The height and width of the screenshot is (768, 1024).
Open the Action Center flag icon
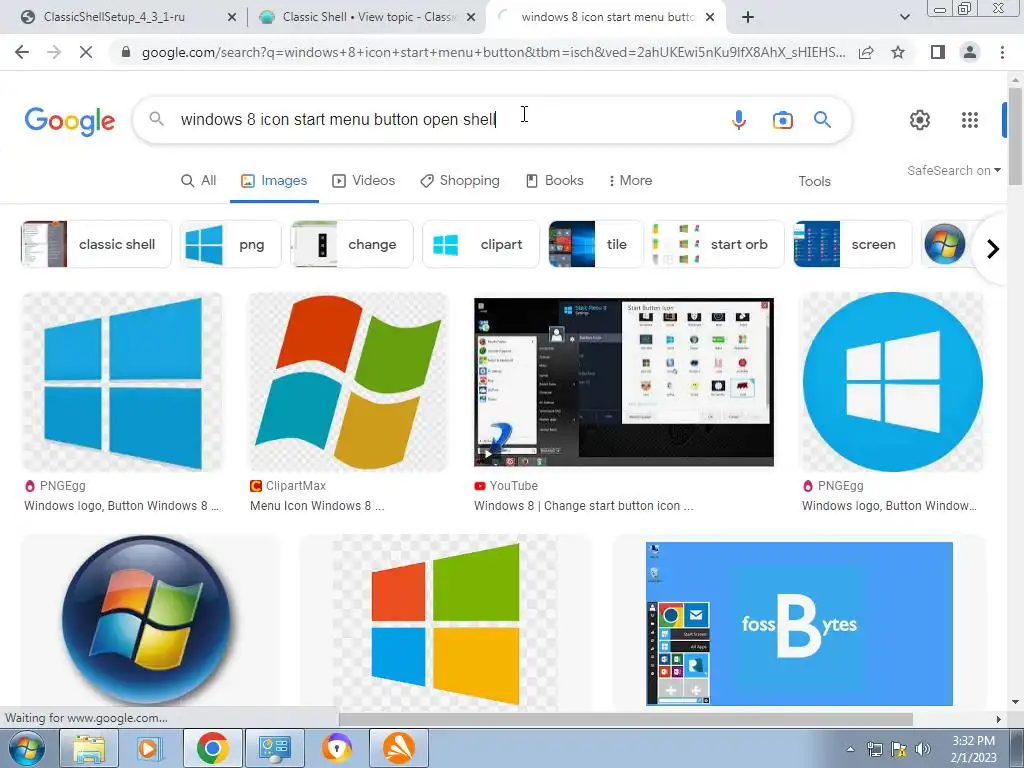(899, 749)
